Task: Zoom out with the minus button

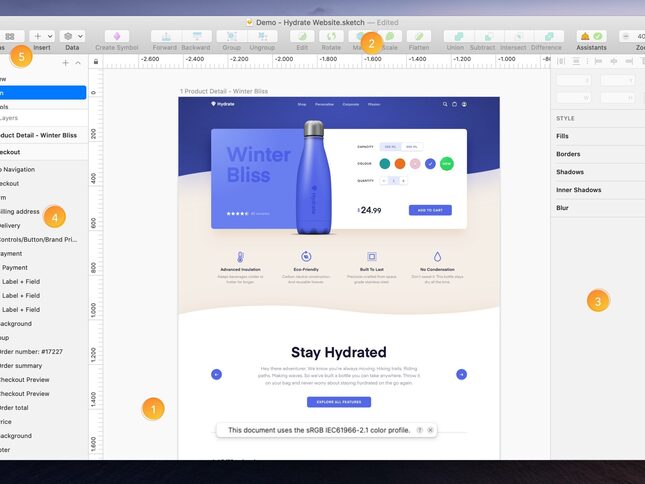Action: (626, 37)
